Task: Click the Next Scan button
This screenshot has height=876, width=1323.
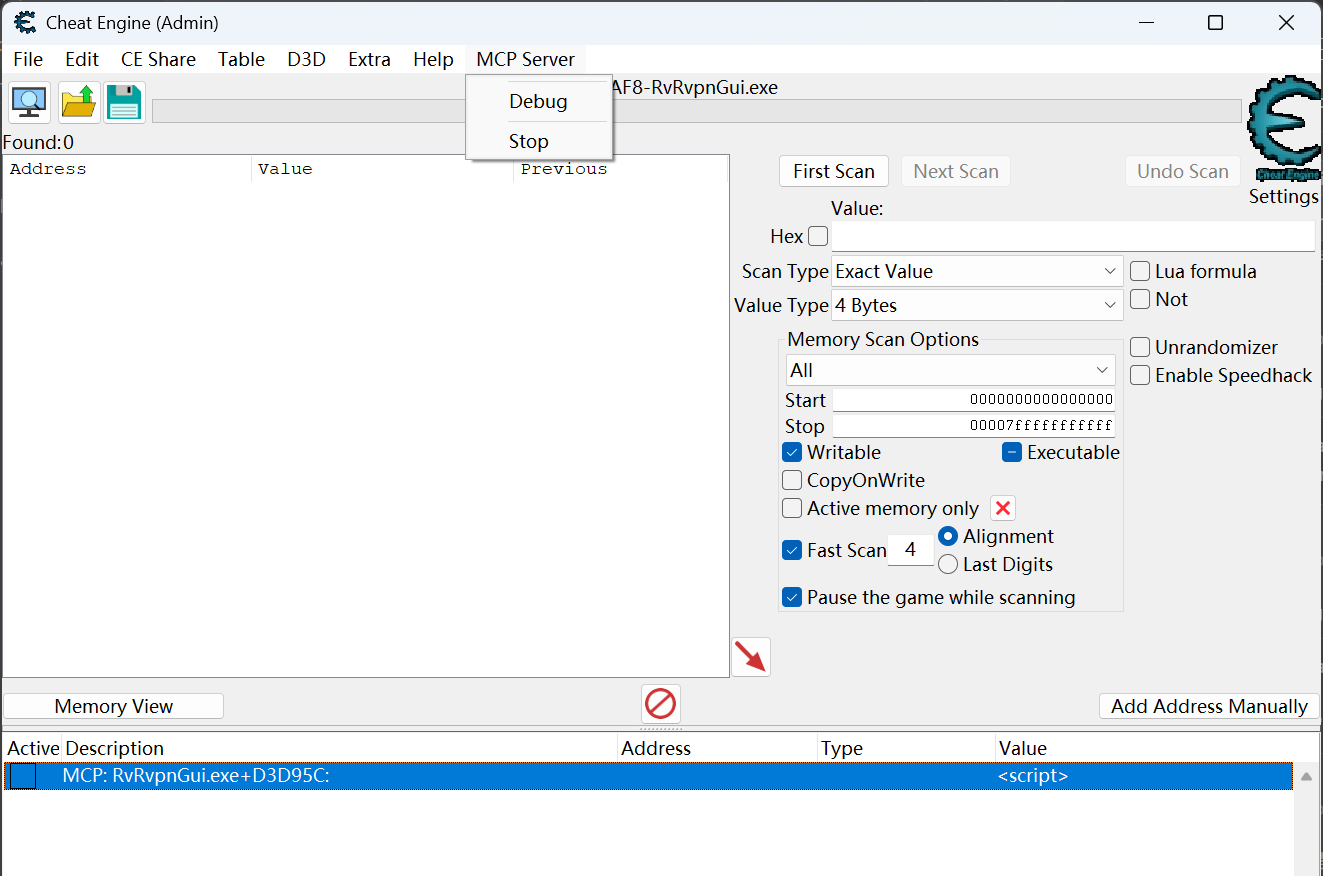Action: click(956, 171)
